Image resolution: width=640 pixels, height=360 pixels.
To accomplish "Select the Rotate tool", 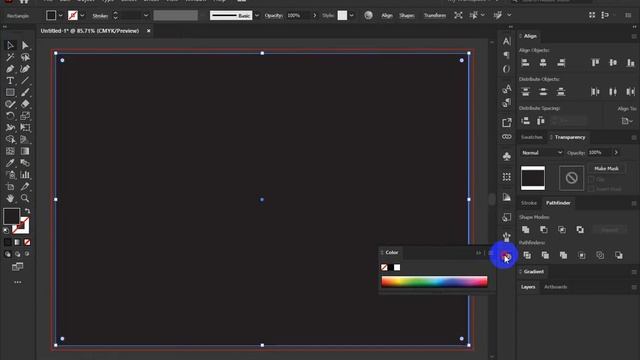I will coord(10,116).
